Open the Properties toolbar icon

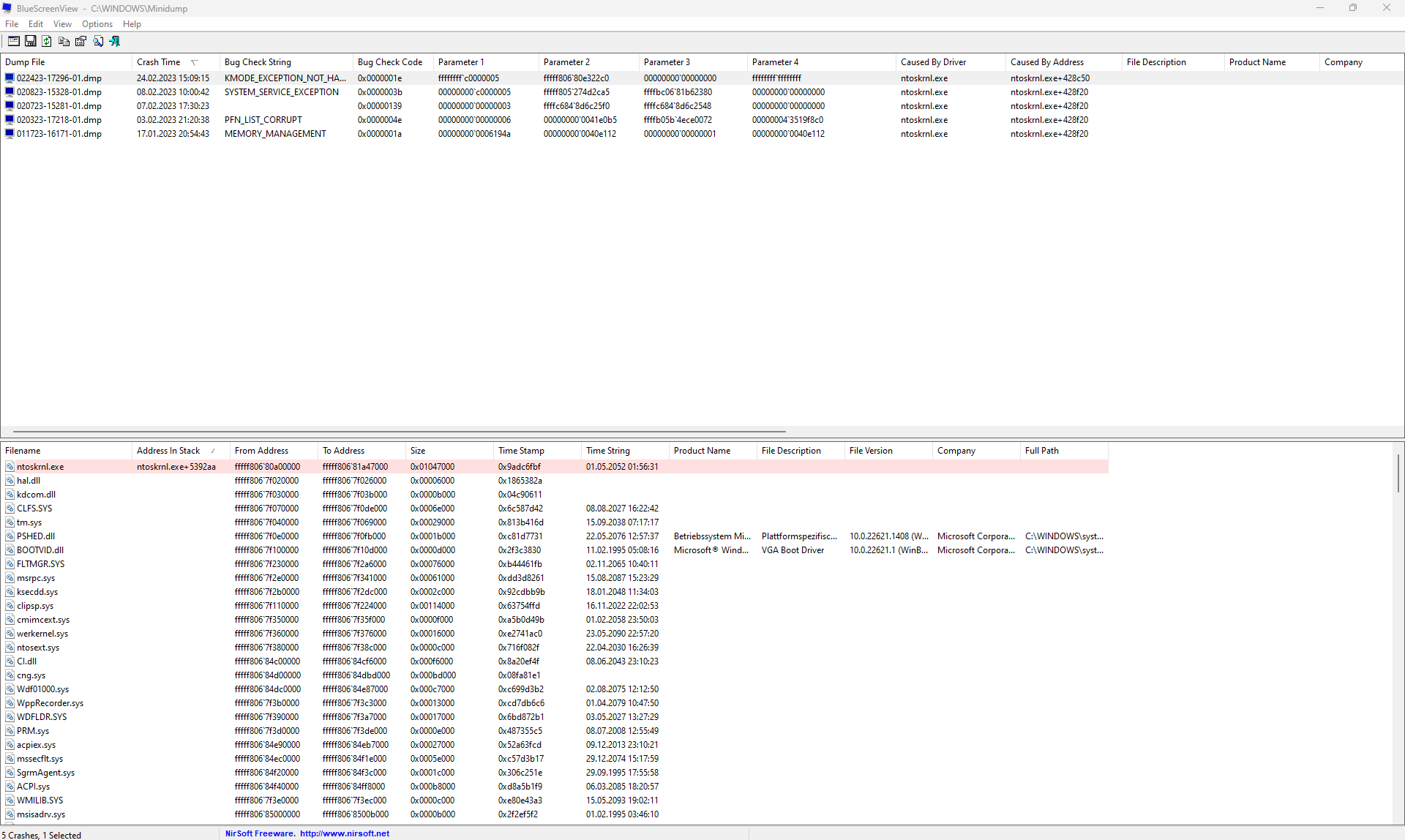[80, 42]
